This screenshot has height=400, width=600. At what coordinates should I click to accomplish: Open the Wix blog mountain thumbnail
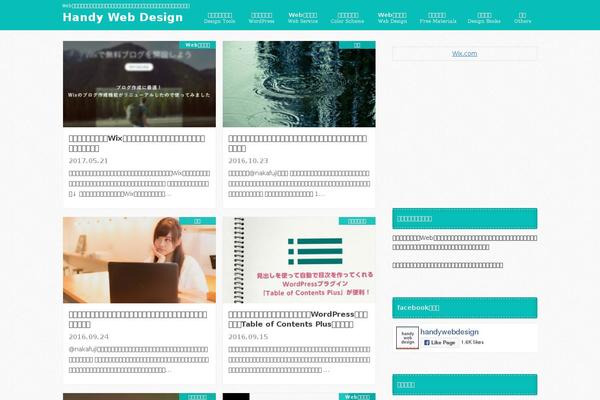pyautogui.click(x=139, y=84)
